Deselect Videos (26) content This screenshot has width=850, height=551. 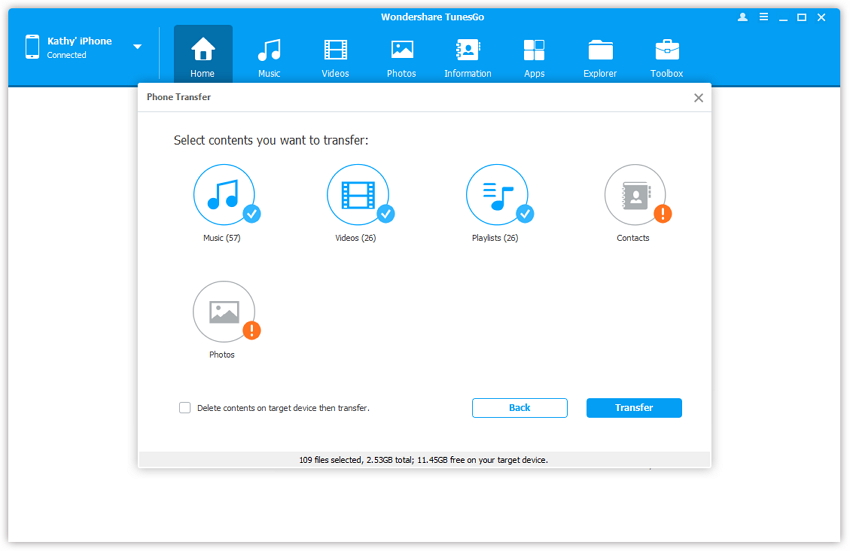(357, 195)
